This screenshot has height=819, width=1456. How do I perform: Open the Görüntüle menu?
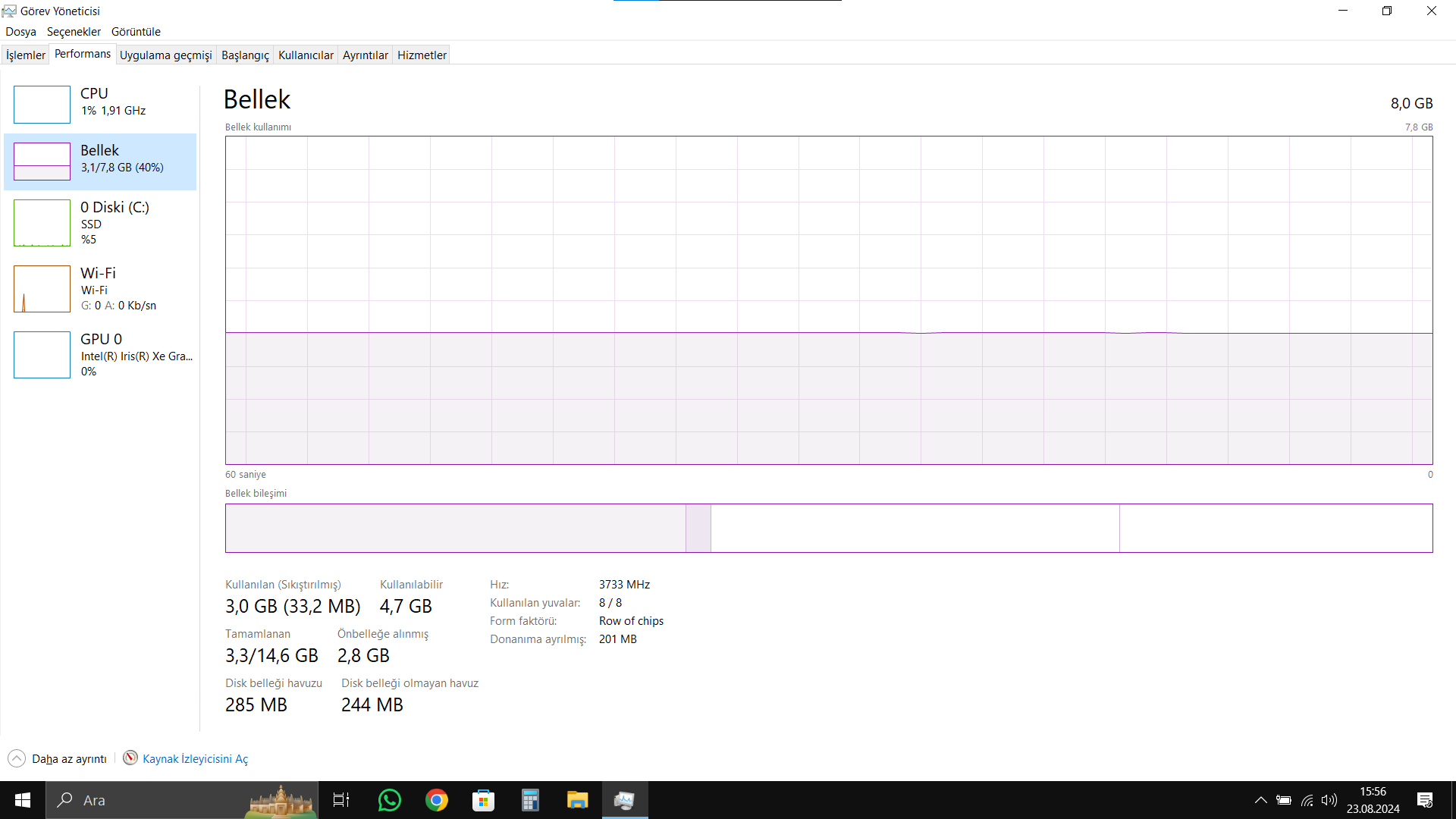[x=136, y=32]
